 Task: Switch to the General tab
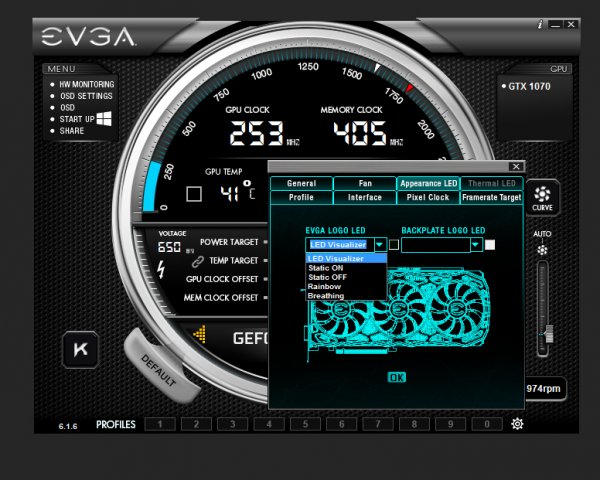click(x=302, y=183)
